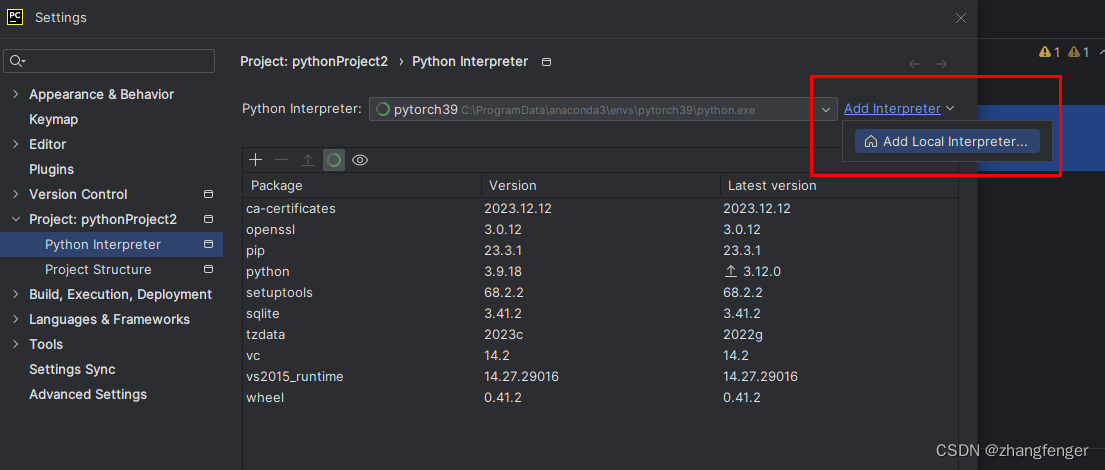Image resolution: width=1105 pixels, height=470 pixels.
Task: Select the vc package row
Action: coord(600,356)
